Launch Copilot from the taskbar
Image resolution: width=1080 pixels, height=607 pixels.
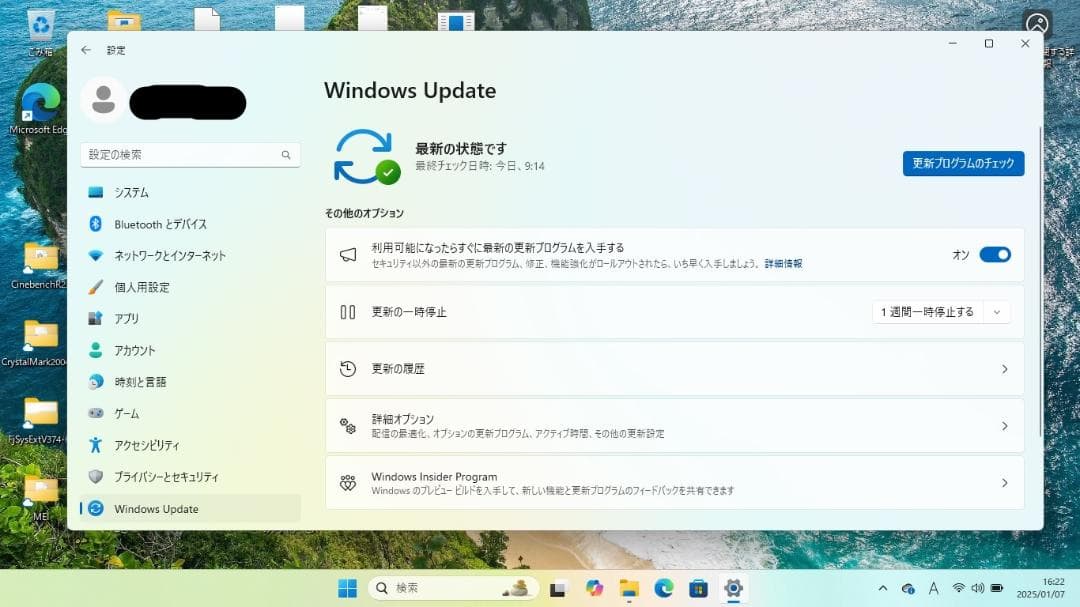[596, 588]
